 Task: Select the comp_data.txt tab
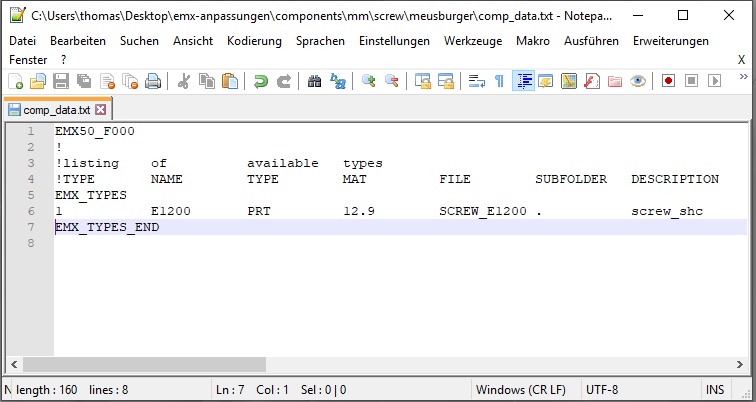[x=57, y=110]
